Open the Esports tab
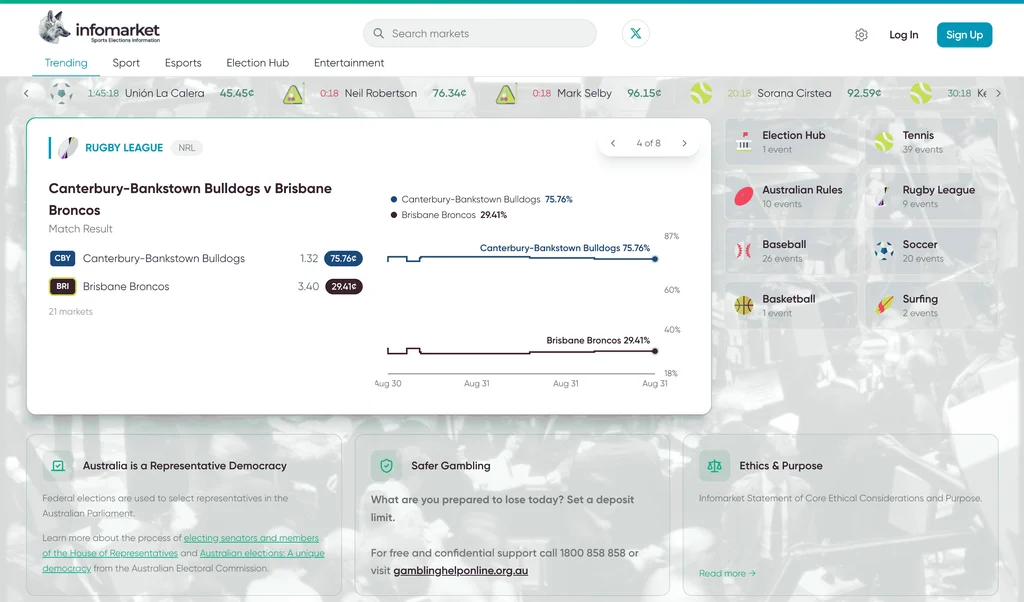 tap(183, 63)
